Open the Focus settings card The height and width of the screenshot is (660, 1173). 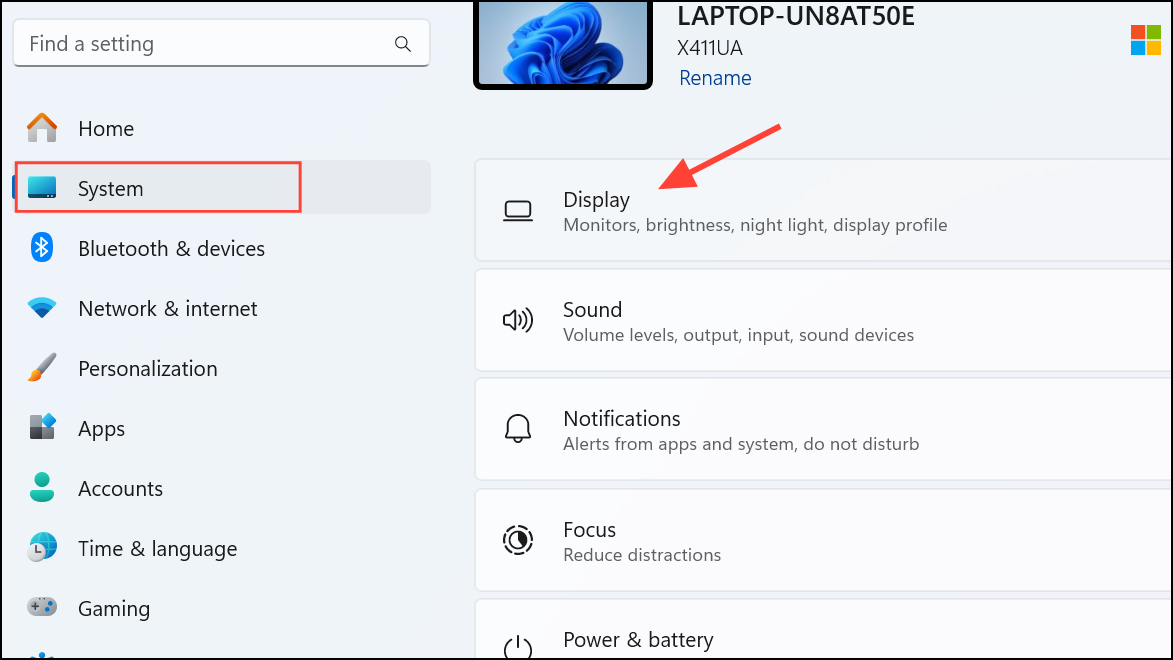coord(823,540)
